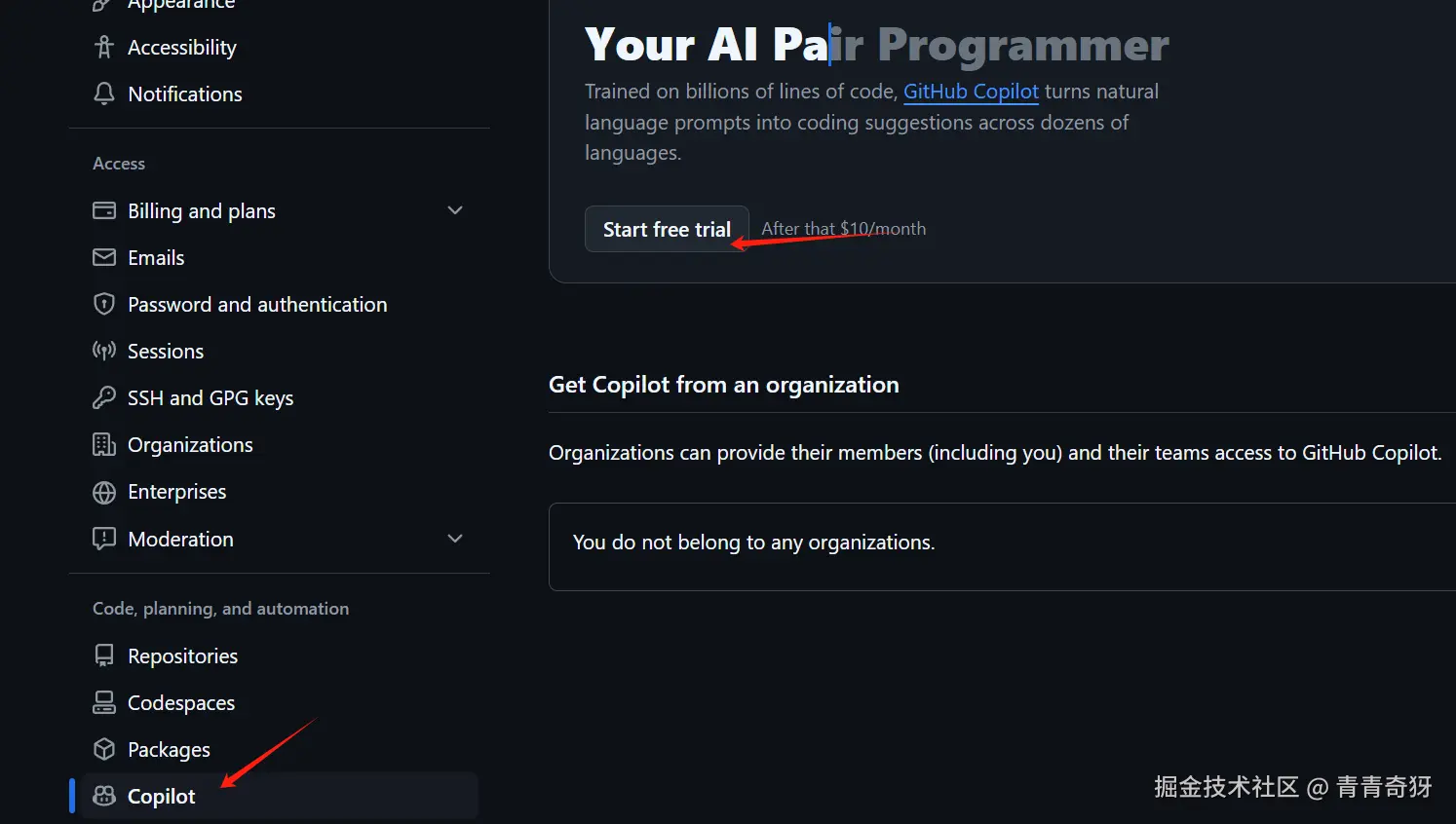Screen dimensions: 1456x824
Task: Click the Organizations building icon
Action: (x=104, y=444)
